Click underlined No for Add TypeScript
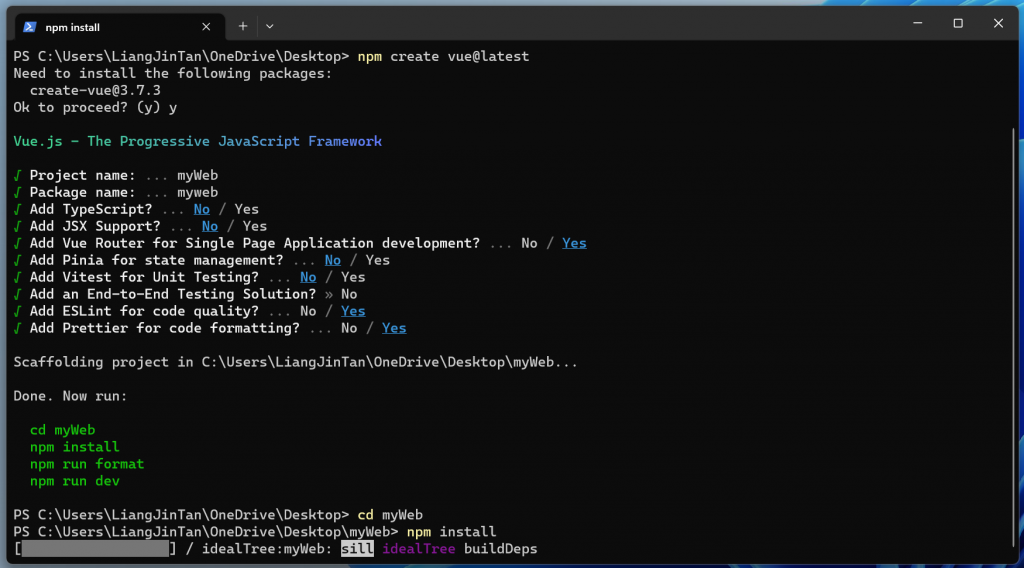 point(202,209)
